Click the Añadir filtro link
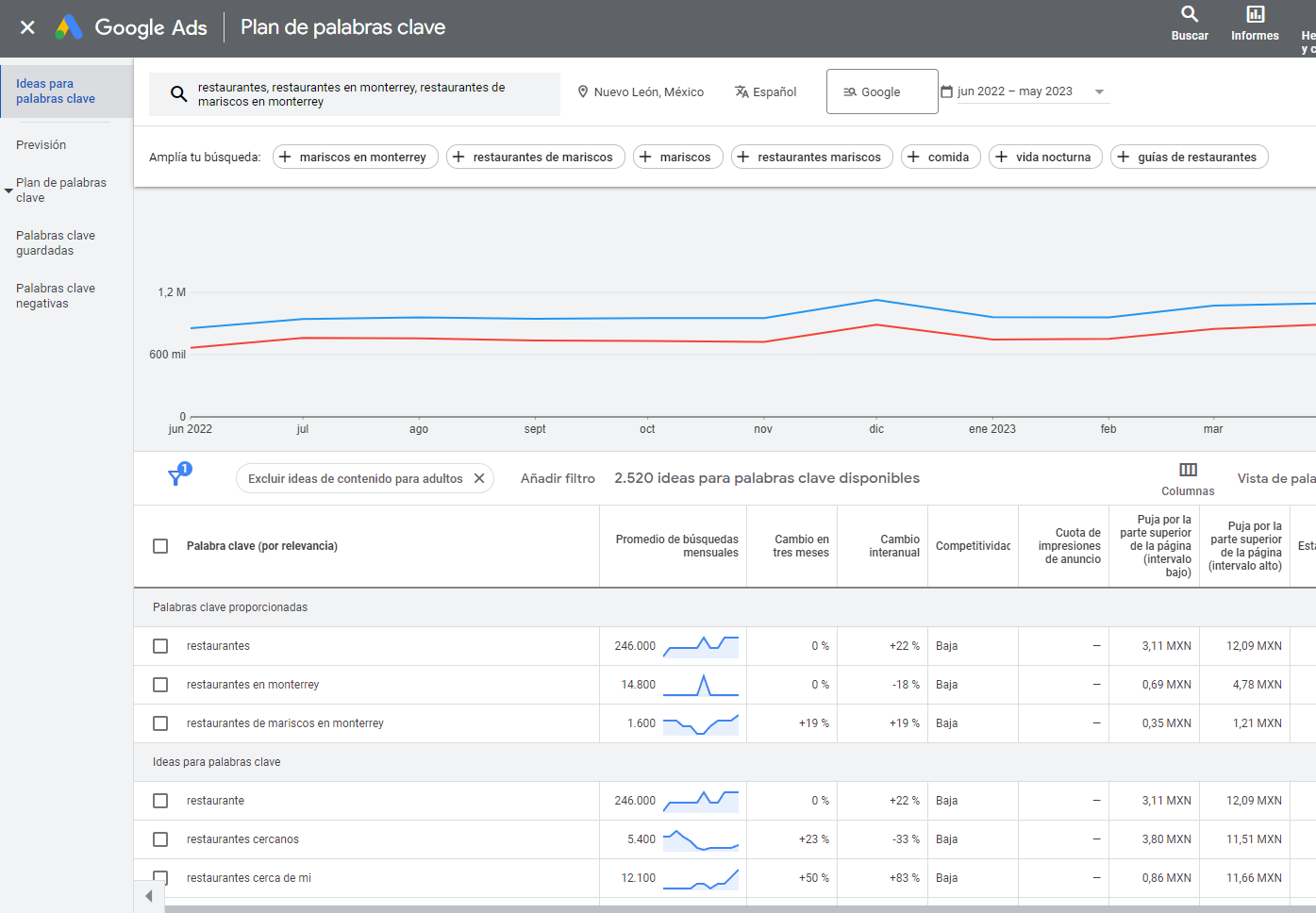This screenshot has width=1316, height=913. pos(558,478)
